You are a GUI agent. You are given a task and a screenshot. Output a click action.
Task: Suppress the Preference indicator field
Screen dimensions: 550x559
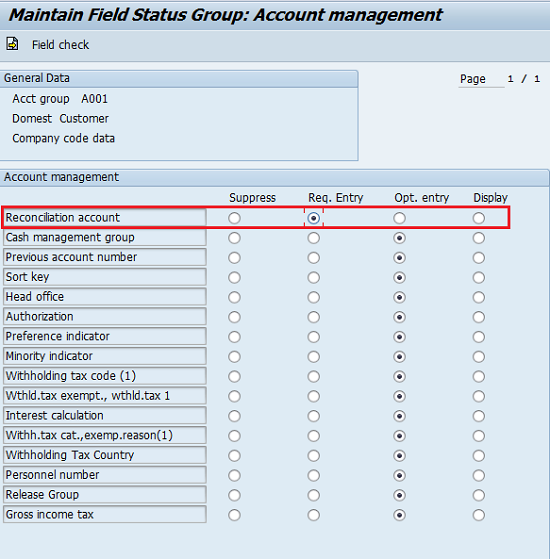click(234, 337)
